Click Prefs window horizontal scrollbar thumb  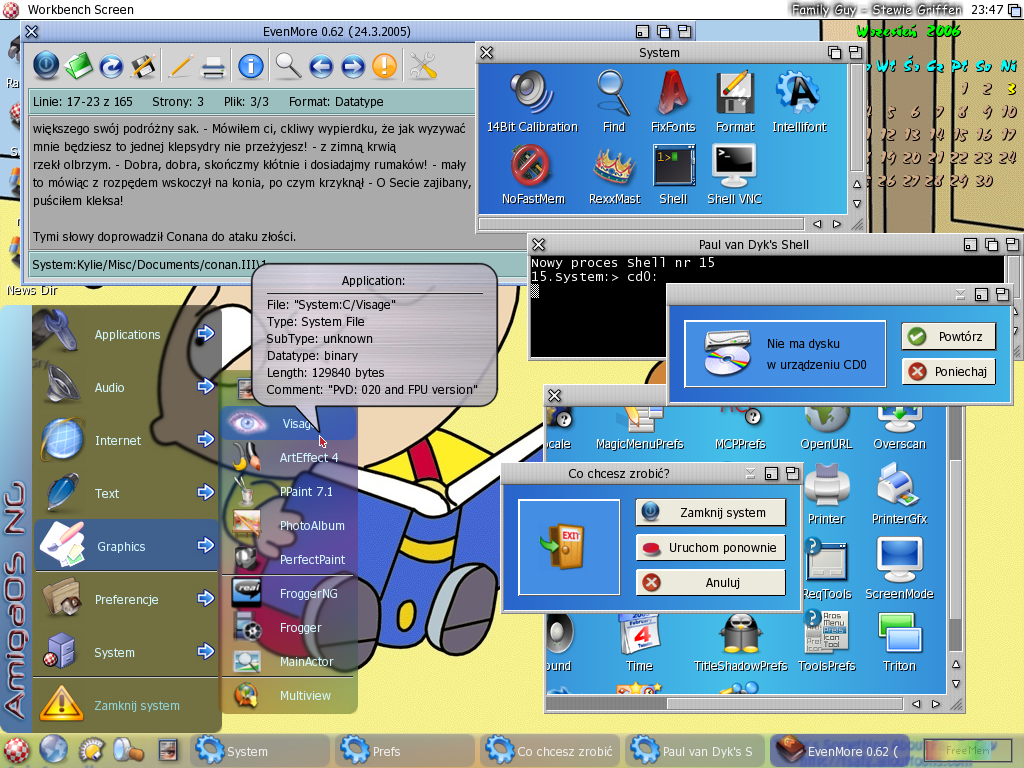784,704
